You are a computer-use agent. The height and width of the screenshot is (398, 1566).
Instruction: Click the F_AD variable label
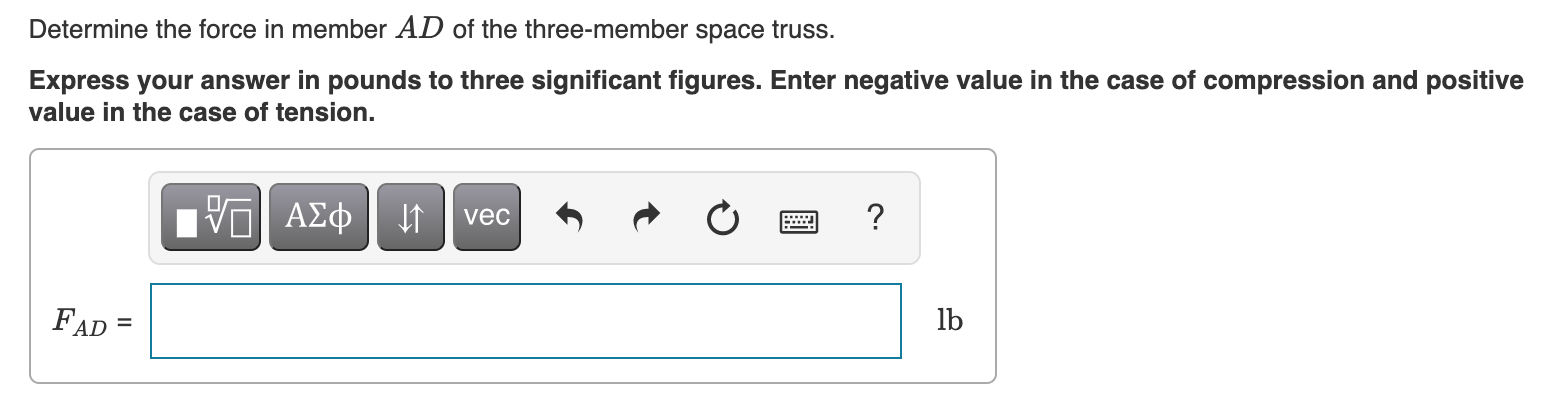[x=81, y=323]
